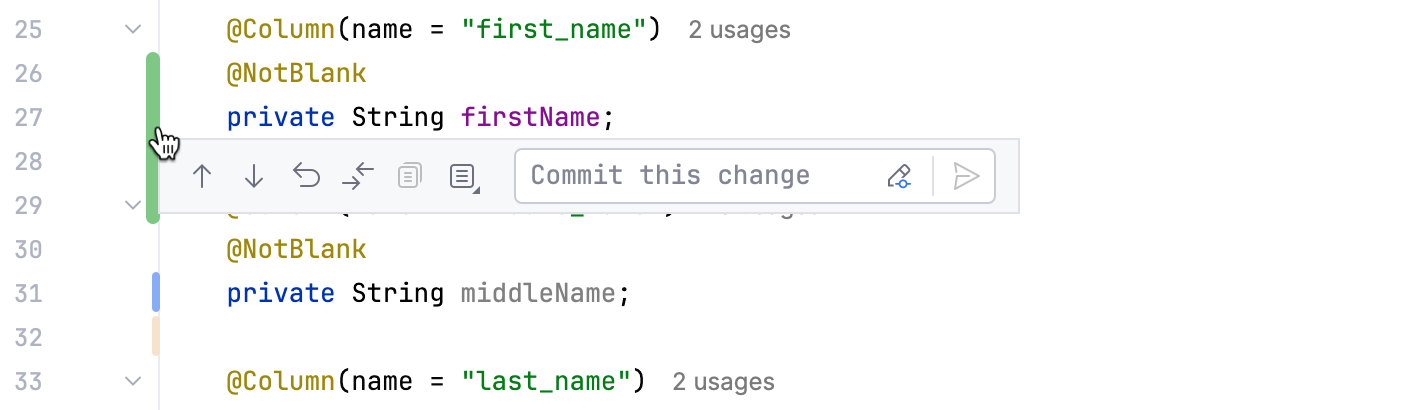Click the rollback (undo arrow) icon
This screenshot has width=1426, height=410.
[306, 177]
